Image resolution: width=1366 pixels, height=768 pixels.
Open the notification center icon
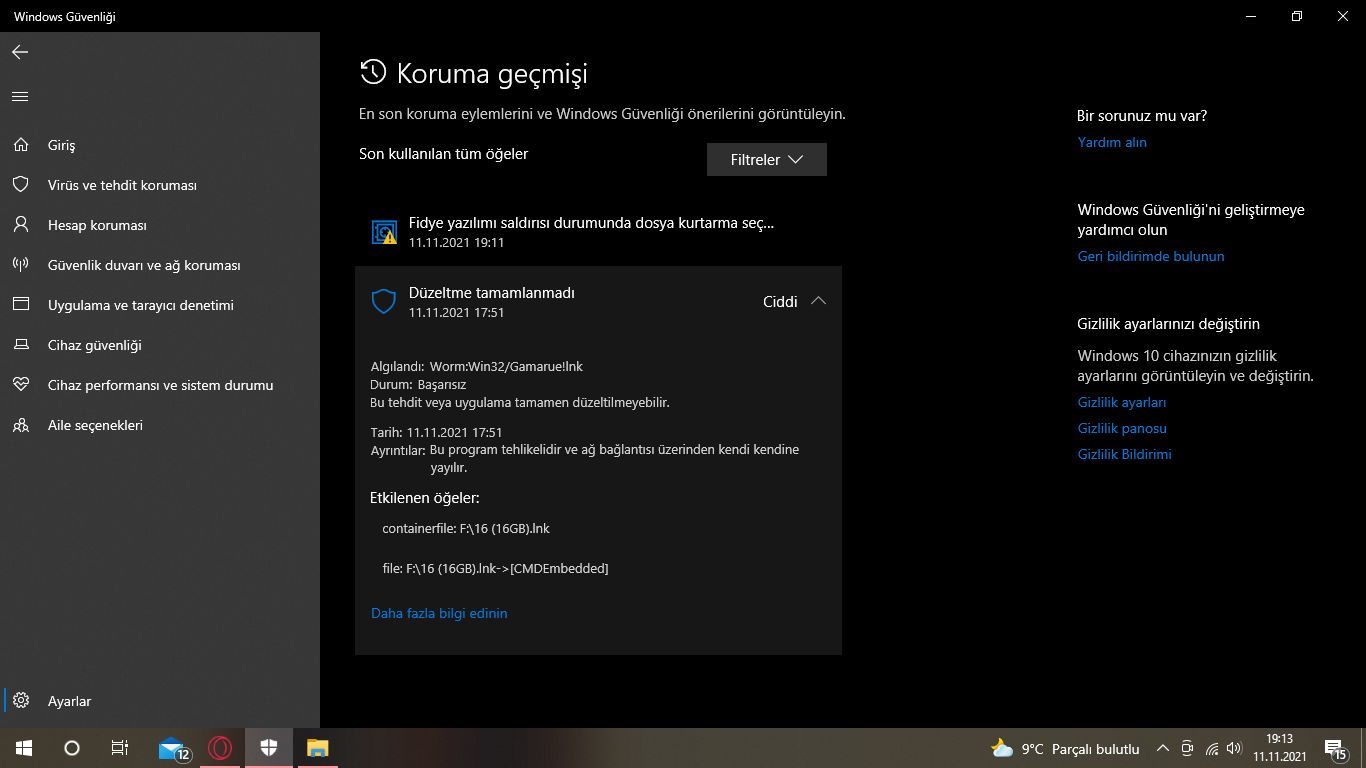pyautogui.click(x=1335, y=748)
